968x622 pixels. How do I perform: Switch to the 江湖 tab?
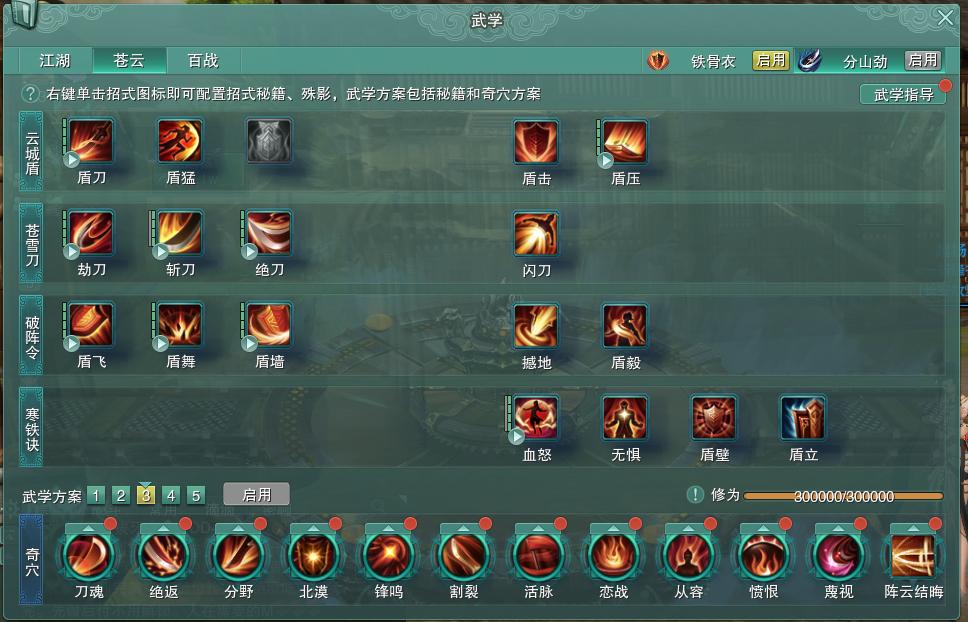tap(55, 60)
